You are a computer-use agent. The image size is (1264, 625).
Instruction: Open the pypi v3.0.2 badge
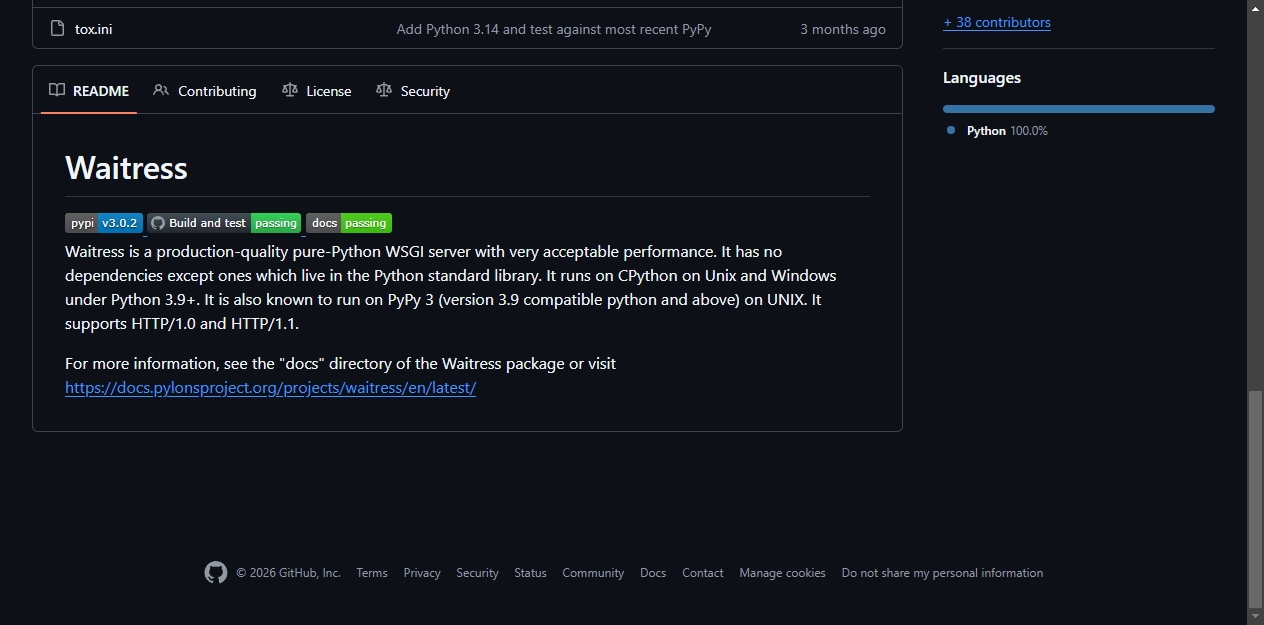pos(104,223)
